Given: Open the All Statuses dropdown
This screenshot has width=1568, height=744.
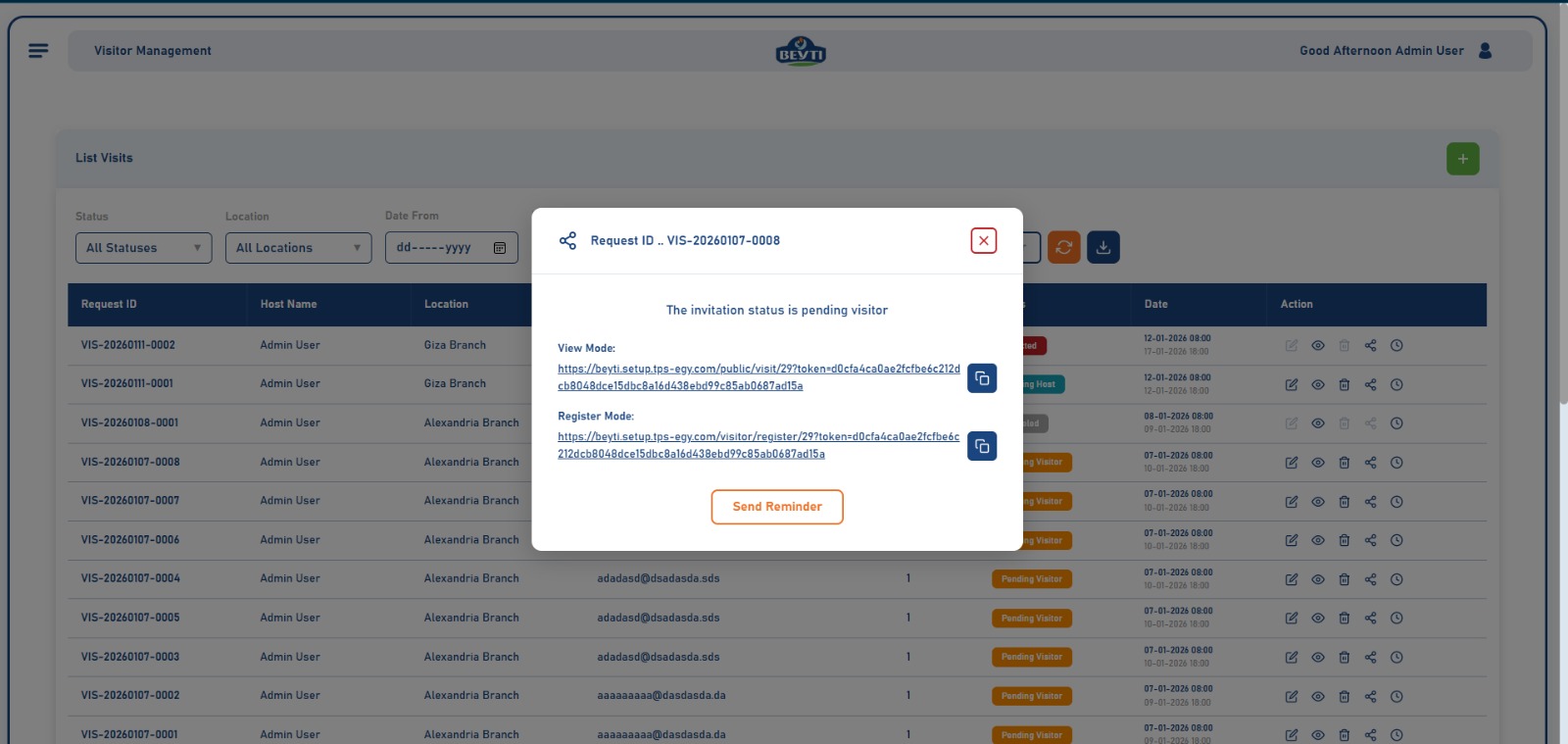Looking at the screenshot, I should coord(143,248).
